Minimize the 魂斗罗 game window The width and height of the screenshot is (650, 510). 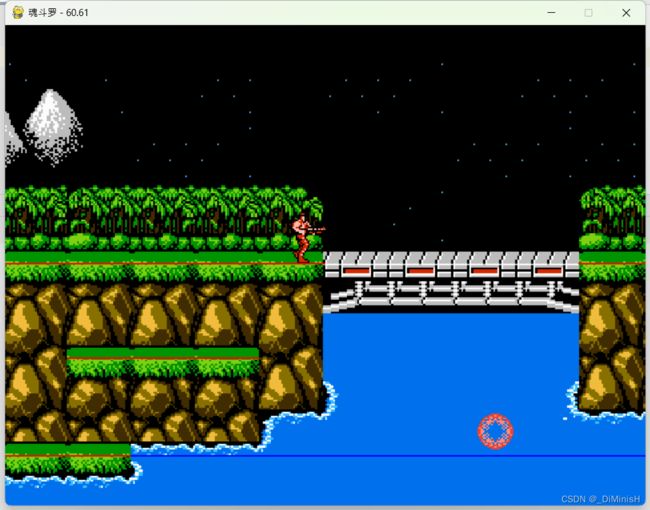pos(551,13)
